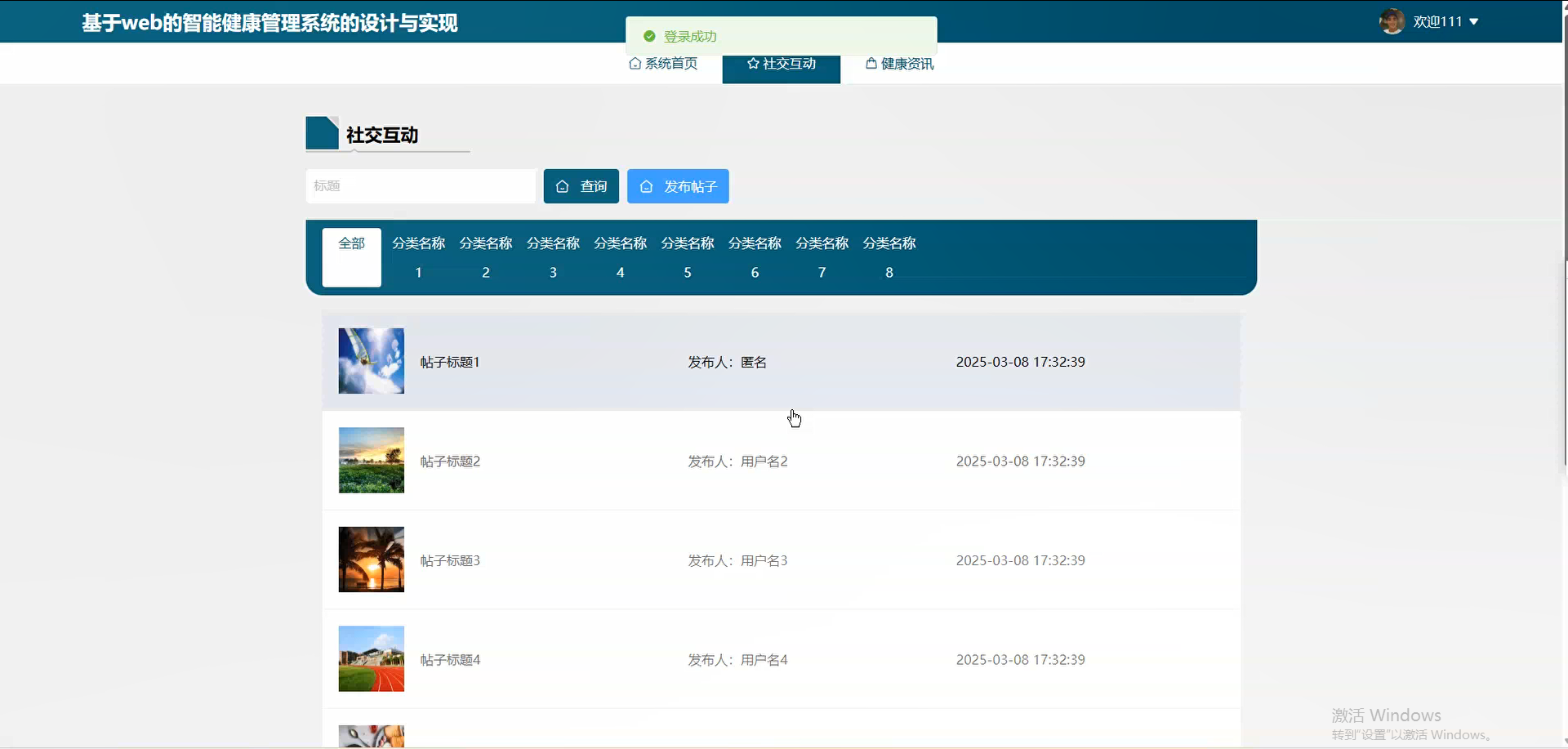Click the page header icon beside 社交互动 title
Viewport: 1568px width, 749px height.
321,132
